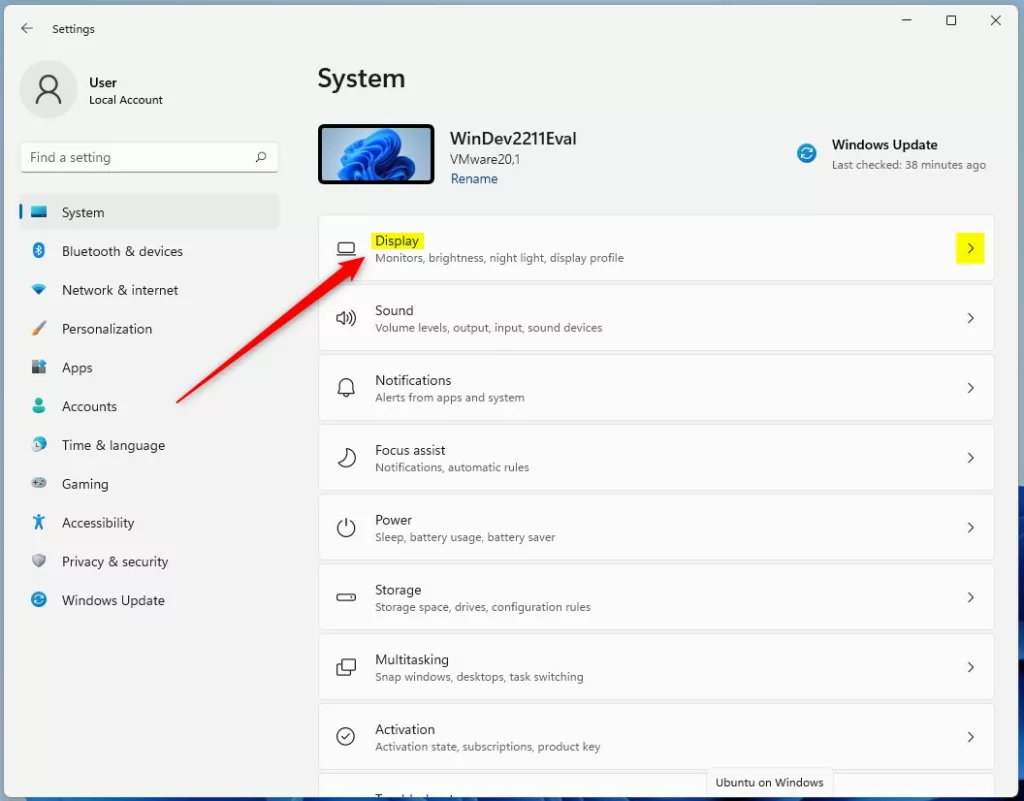
Task: Select the Power settings icon
Action: coord(346,527)
